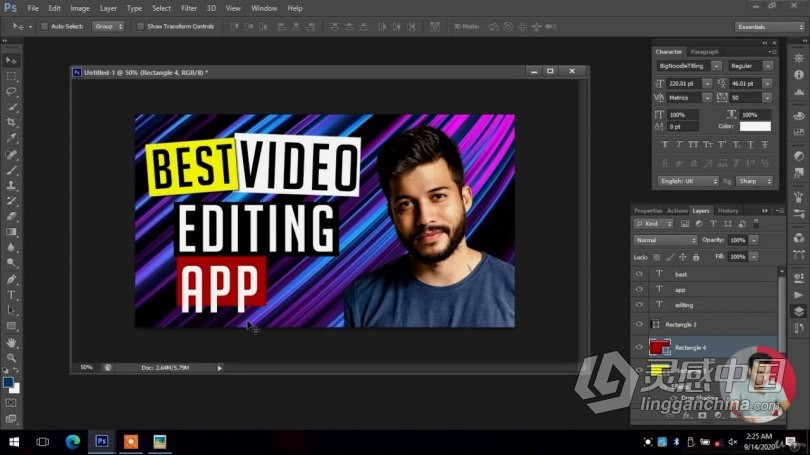Select the Blur tool
The width and height of the screenshot is (810, 455).
(11, 247)
